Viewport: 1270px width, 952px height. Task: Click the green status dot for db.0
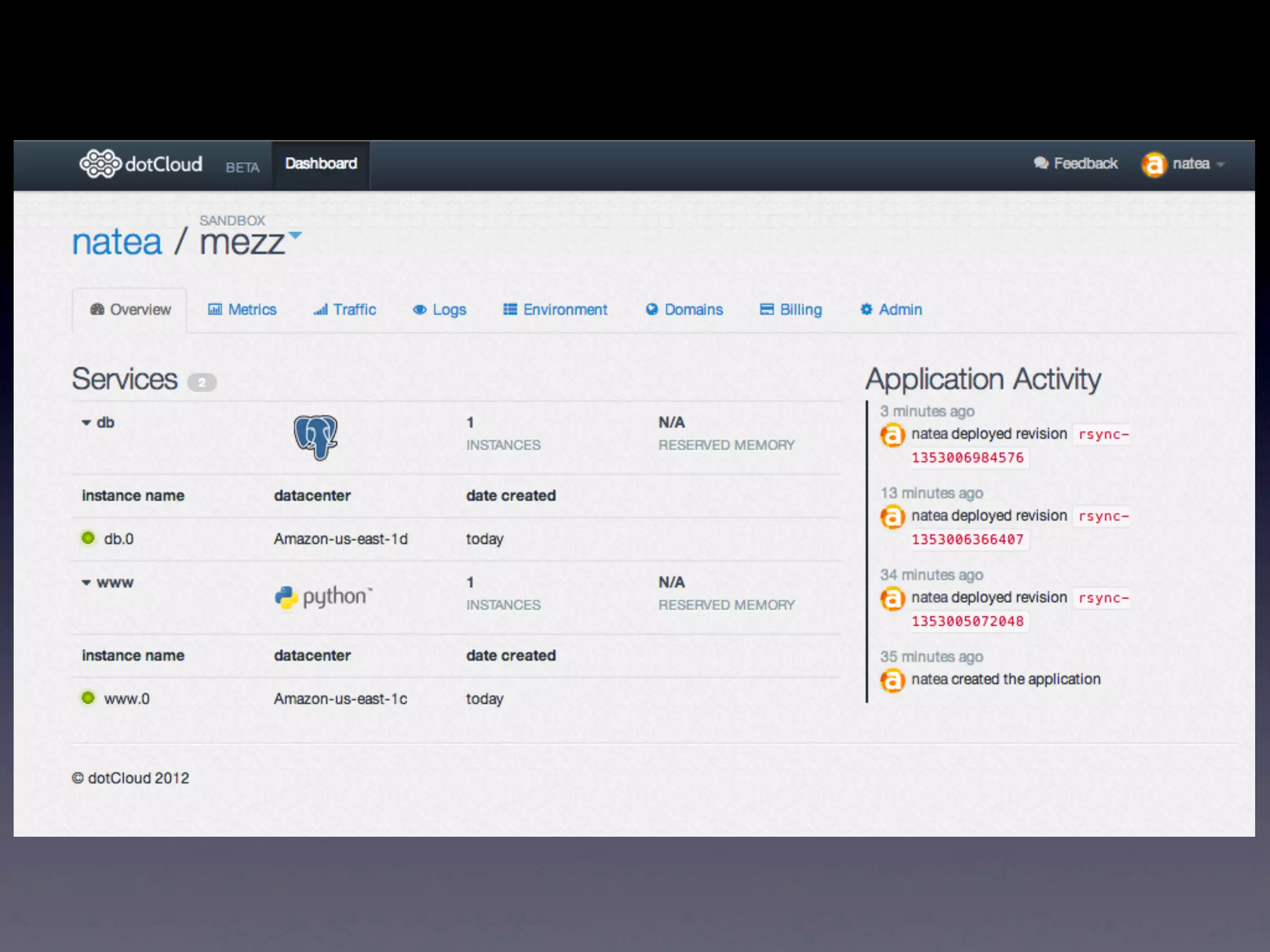[x=88, y=538]
